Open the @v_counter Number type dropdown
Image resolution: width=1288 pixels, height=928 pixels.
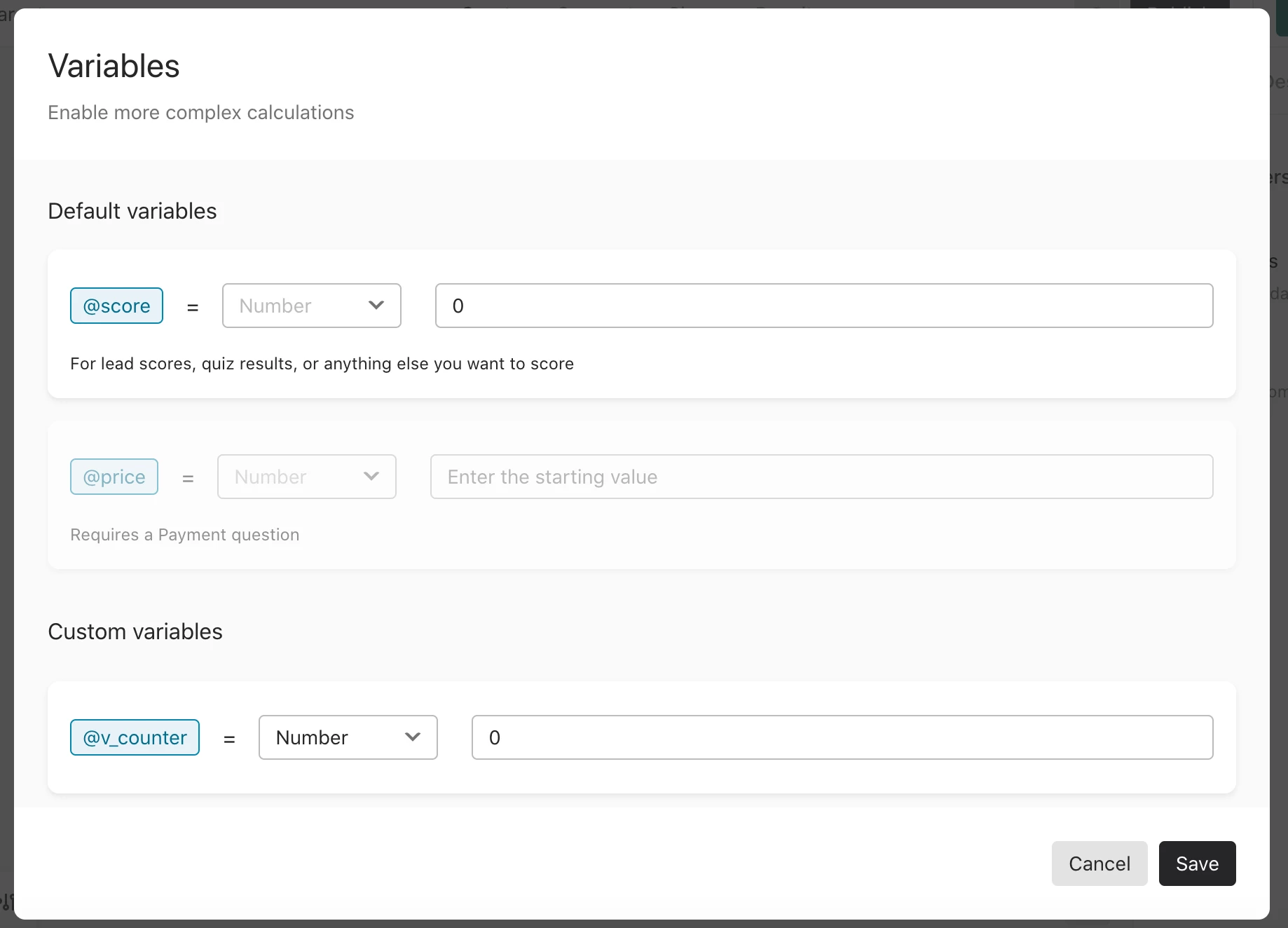tap(348, 737)
